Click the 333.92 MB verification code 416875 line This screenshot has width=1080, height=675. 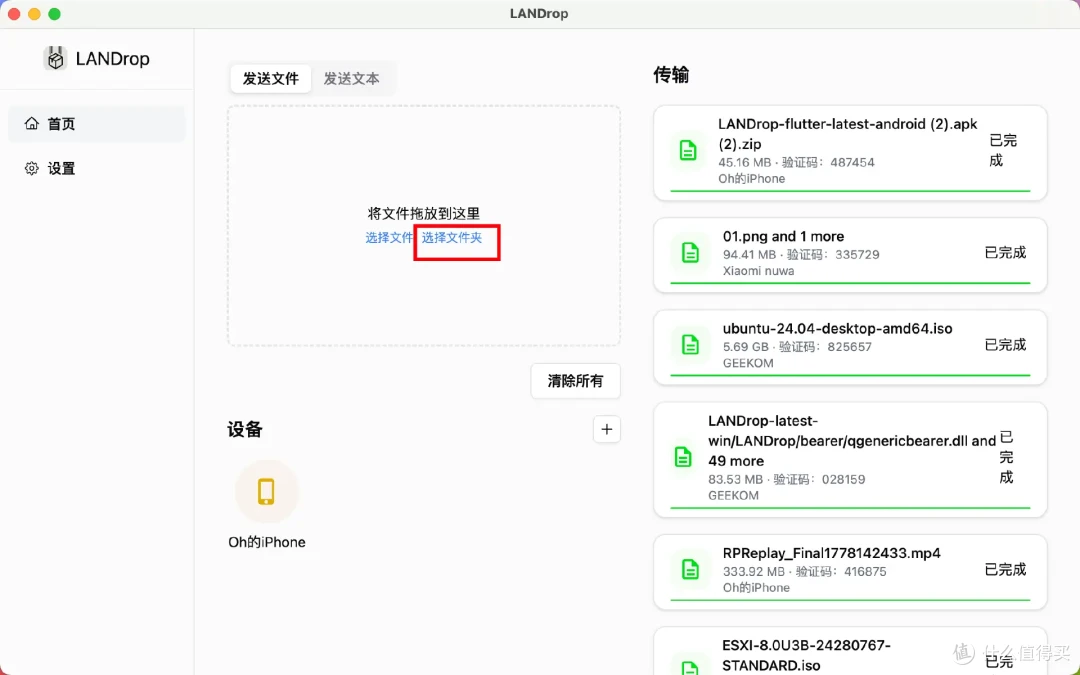[804, 572]
